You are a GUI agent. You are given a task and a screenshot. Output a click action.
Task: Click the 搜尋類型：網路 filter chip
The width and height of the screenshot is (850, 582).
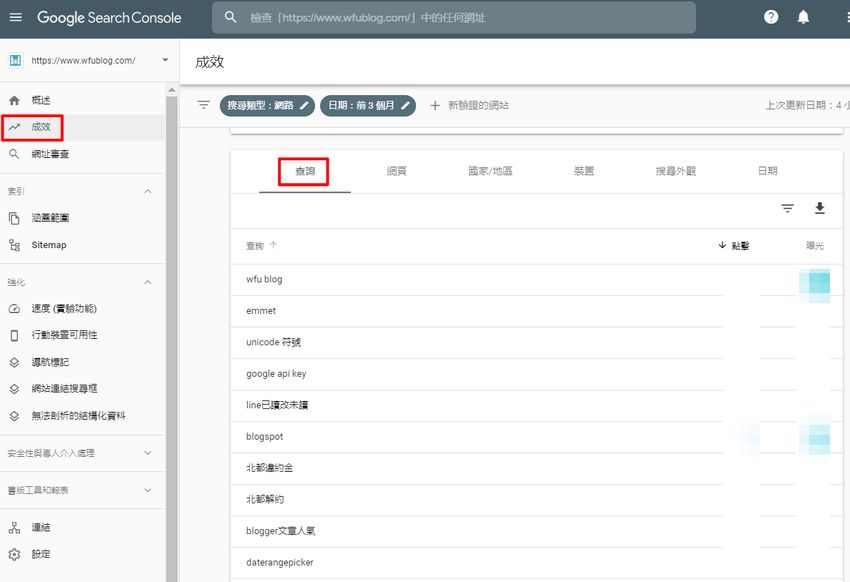[x=267, y=106]
